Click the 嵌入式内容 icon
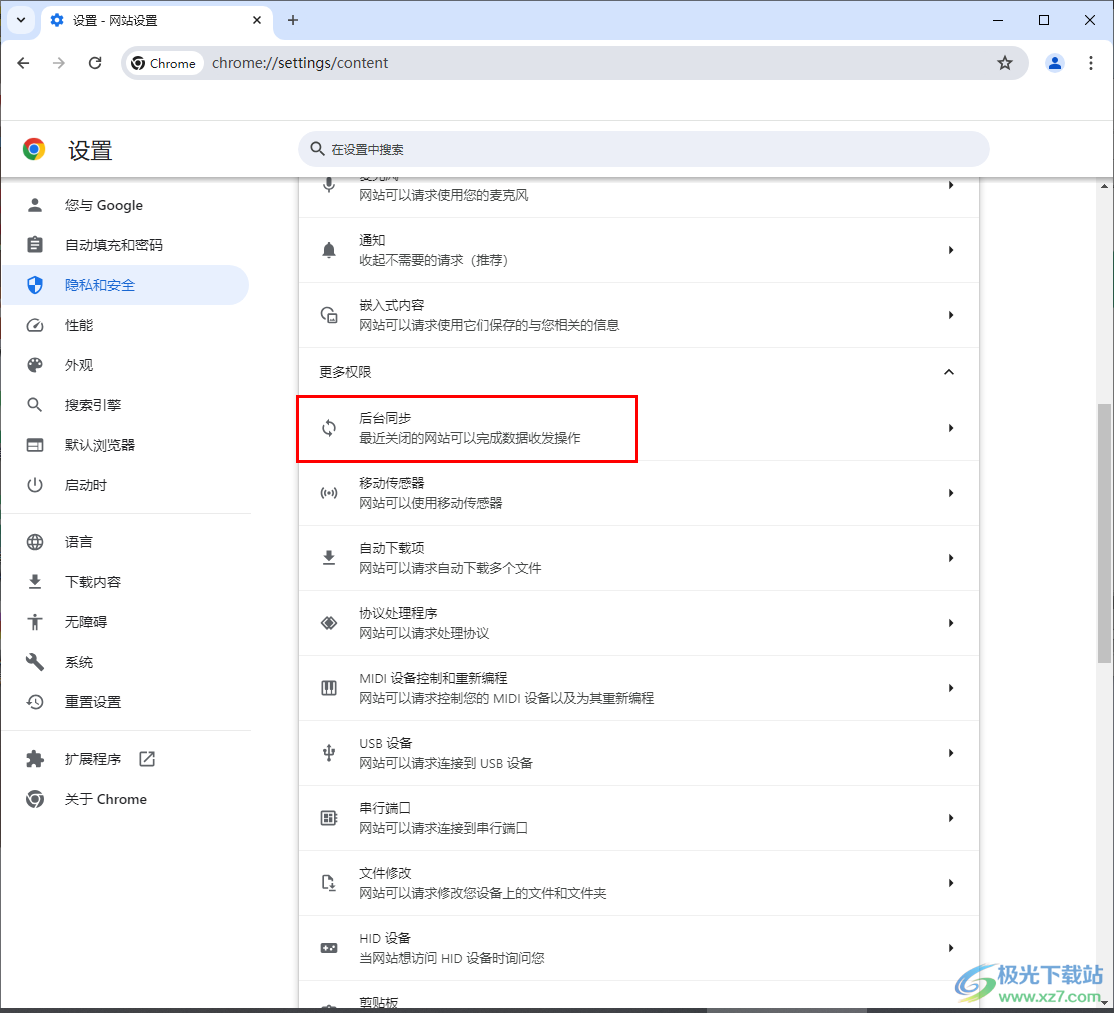1114x1013 pixels. pos(329,315)
